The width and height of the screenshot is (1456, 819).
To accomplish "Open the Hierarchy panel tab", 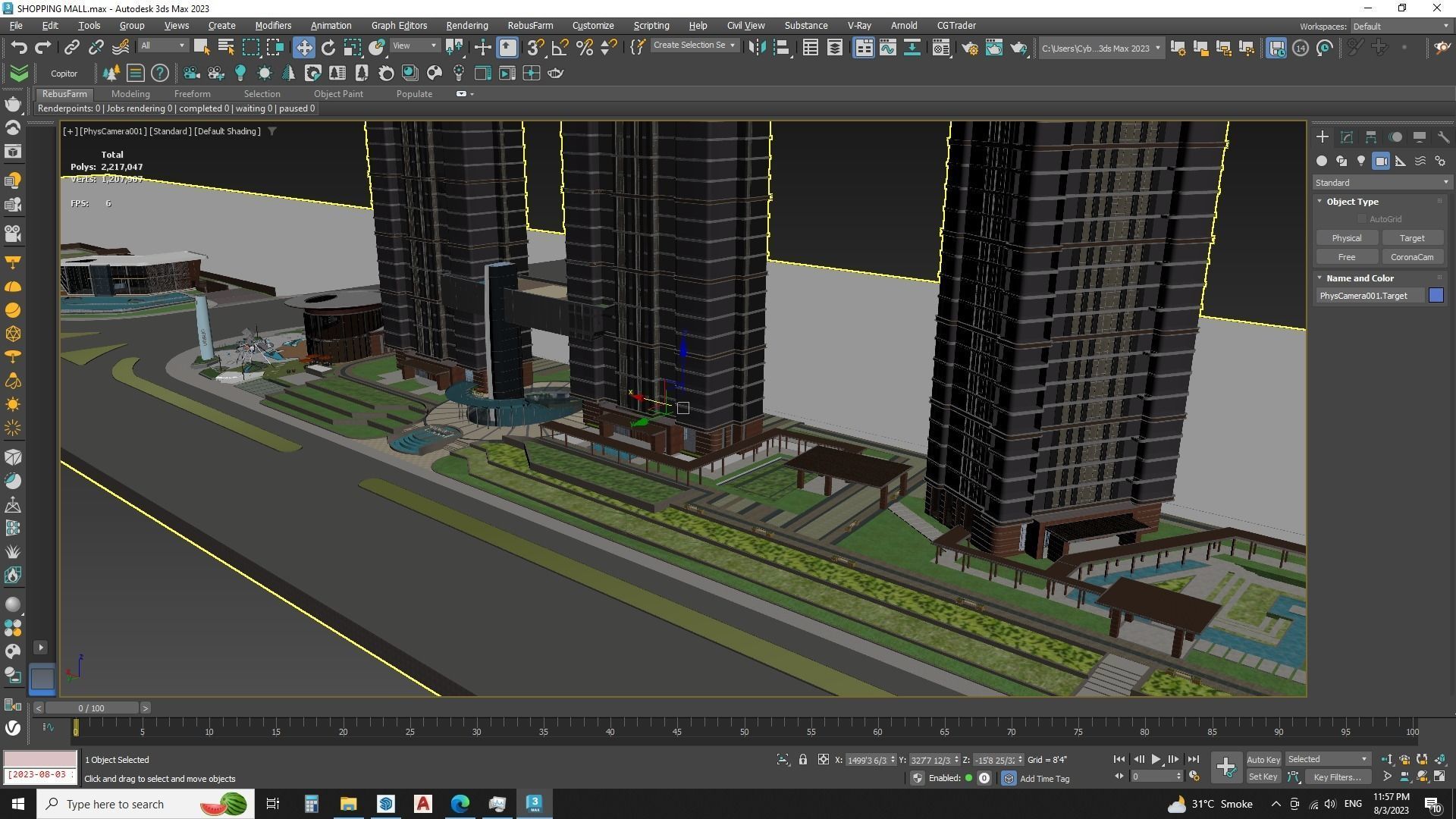I will pyautogui.click(x=1371, y=137).
